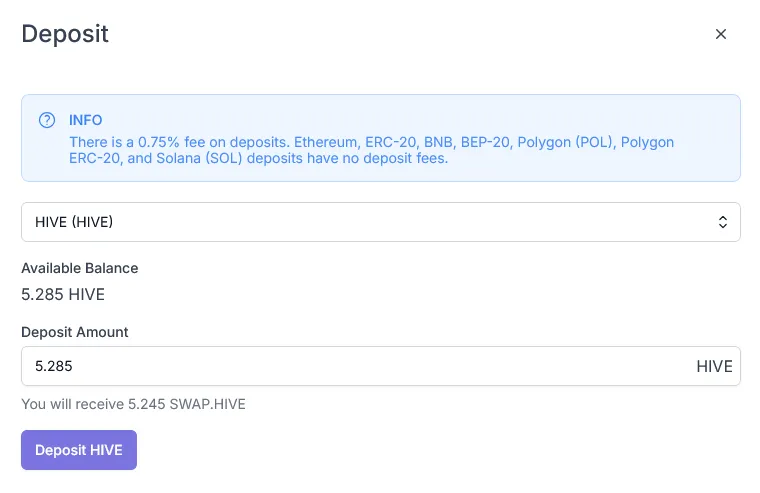Click the Deposit HIVE button

(x=79, y=450)
